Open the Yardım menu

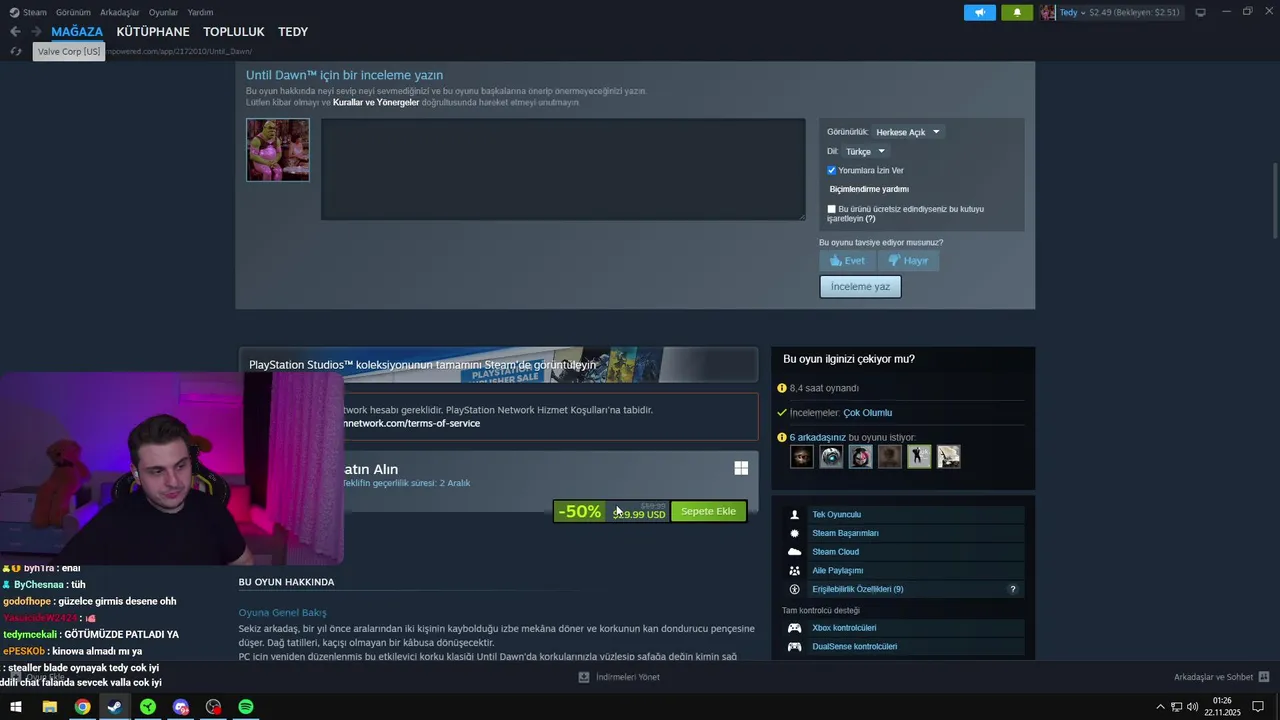[200, 12]
